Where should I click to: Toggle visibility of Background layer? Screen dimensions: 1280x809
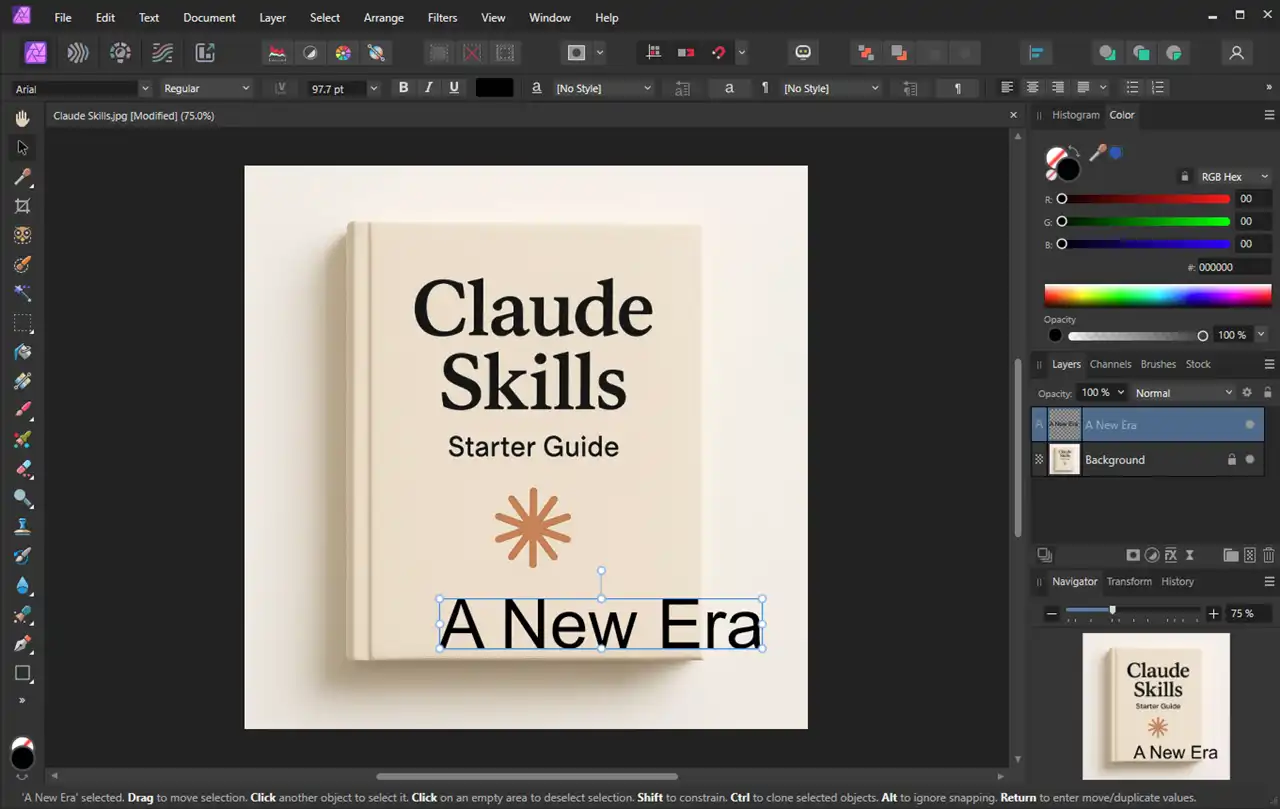pyautogui.click(x=1250, y=460)
